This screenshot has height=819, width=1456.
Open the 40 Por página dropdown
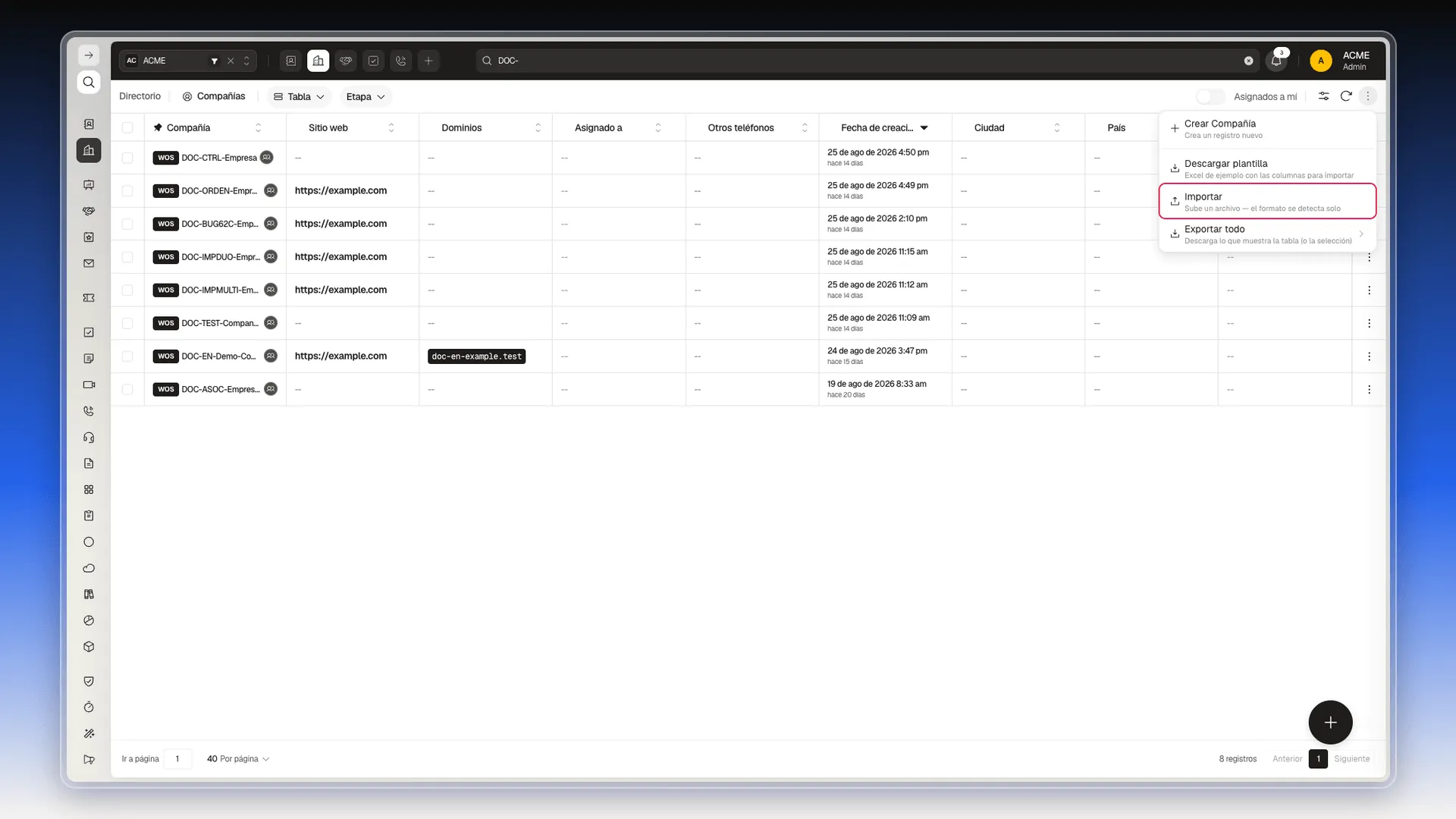pyautogui.click(x=238, y=758)
